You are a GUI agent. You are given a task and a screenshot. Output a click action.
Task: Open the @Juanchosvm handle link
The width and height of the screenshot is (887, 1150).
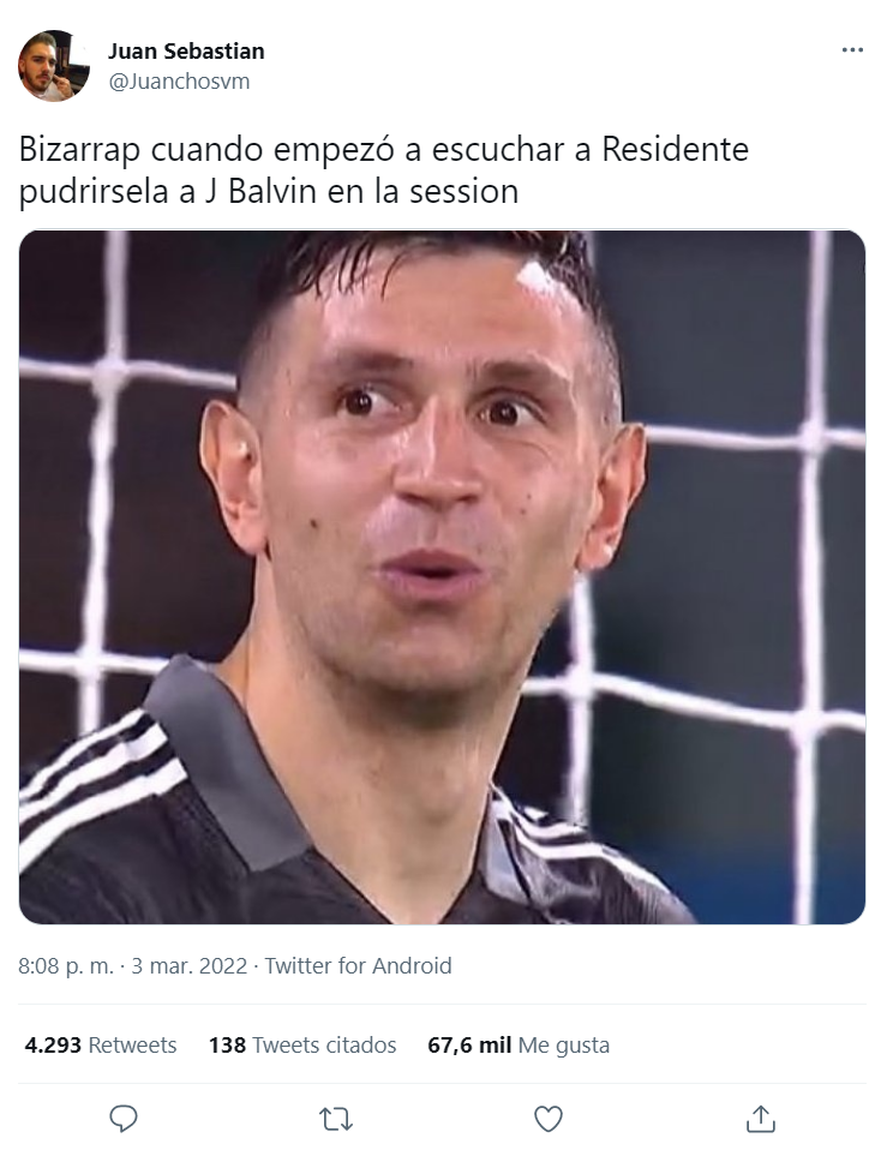pyautogui.click(x=179, y=81)
